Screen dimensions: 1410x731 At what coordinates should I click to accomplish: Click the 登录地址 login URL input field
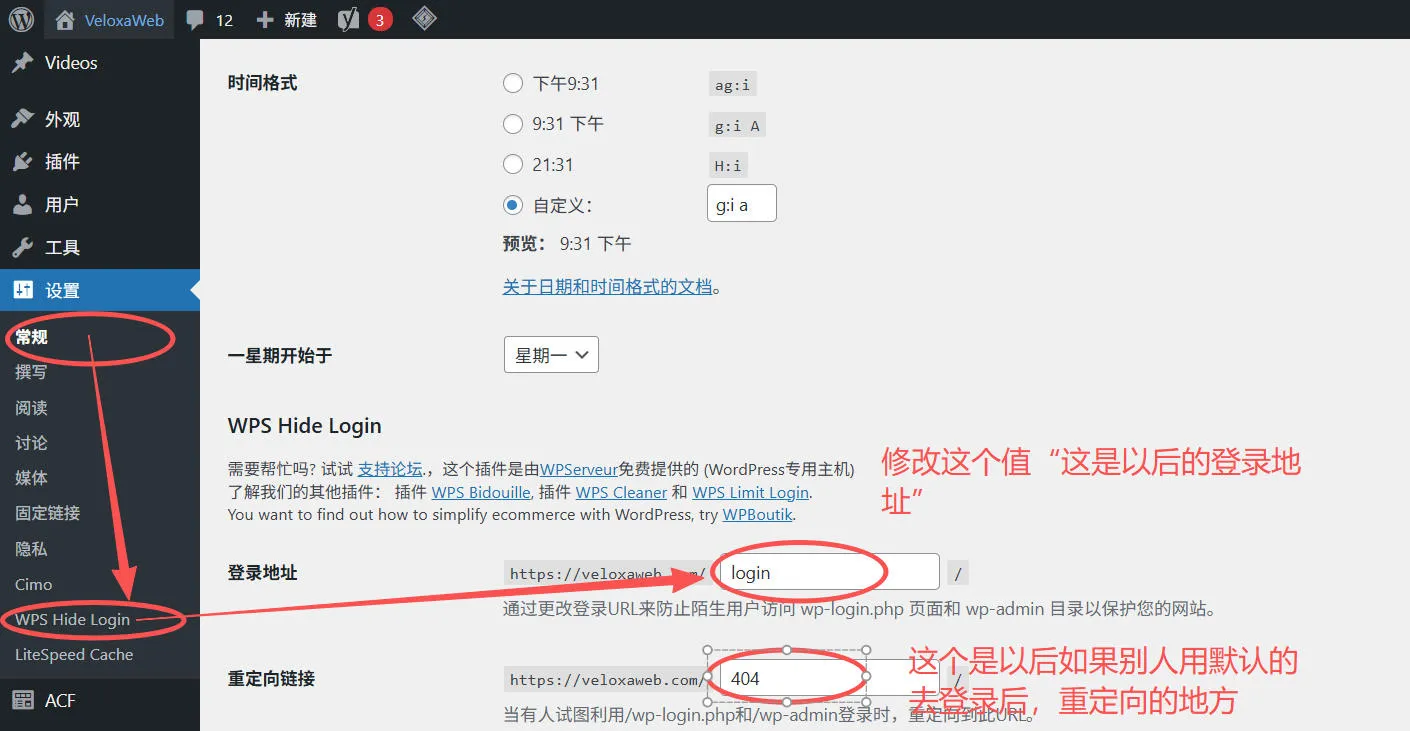(828, 573)
